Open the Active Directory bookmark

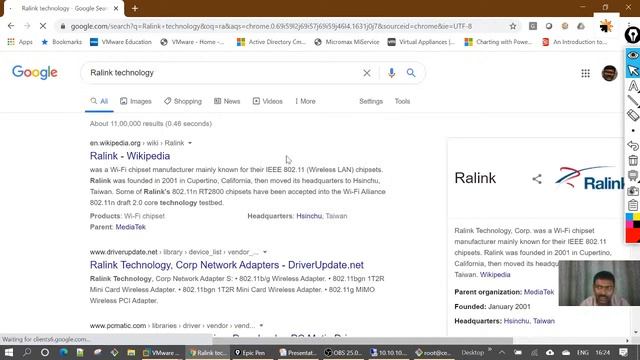pos(271,42)
